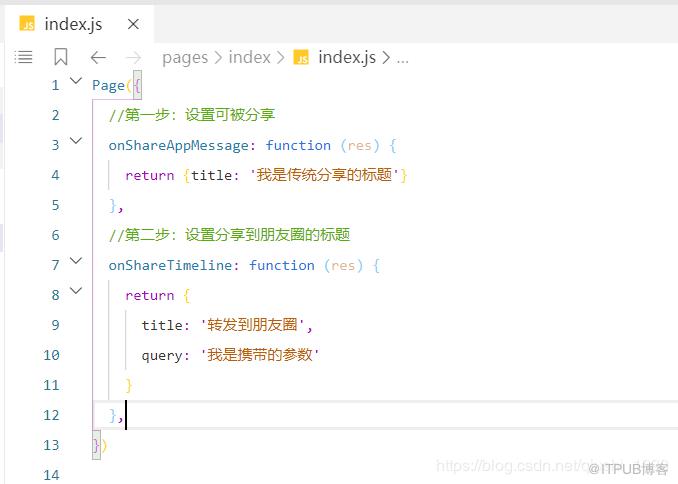Click the closing '})' on line 13

100,445
